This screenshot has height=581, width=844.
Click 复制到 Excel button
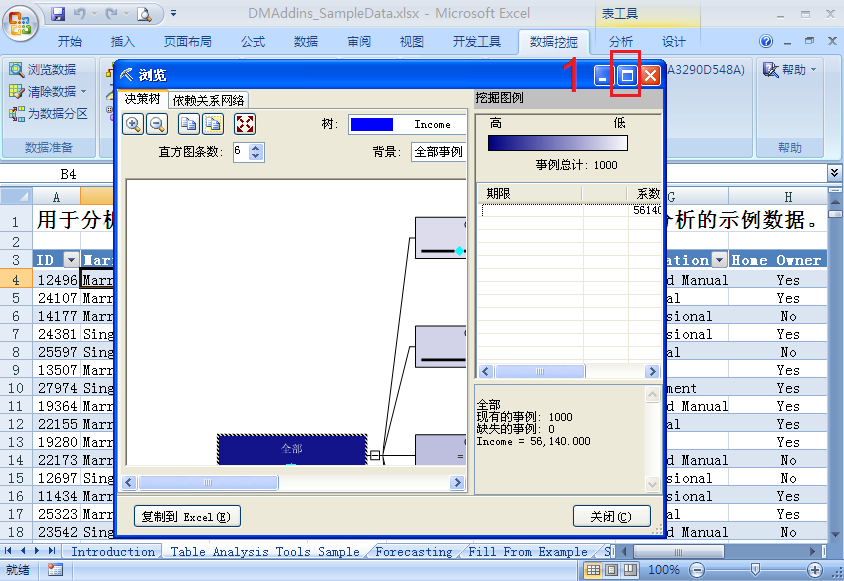pos(187,517)
